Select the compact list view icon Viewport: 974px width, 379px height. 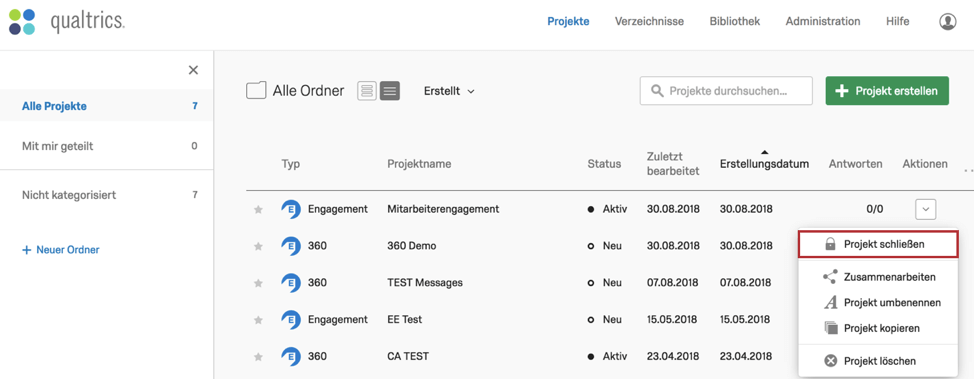(x=389, y=91)
